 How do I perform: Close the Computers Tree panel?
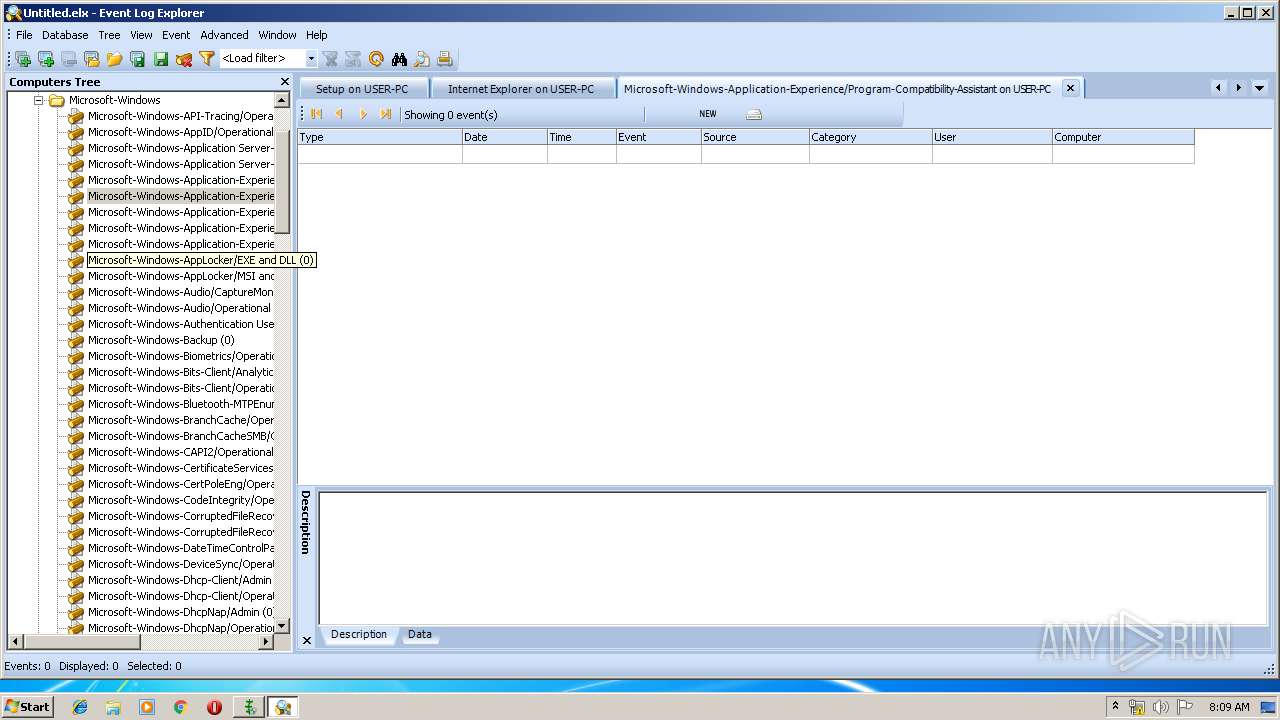(x=284, y=82)
